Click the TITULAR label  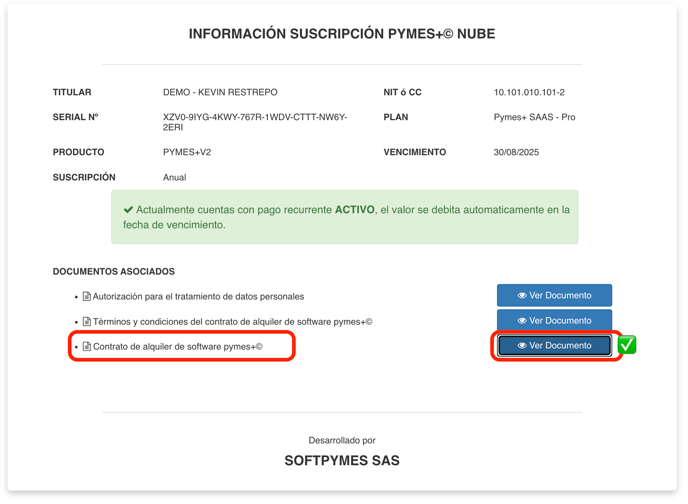(x=72, y=92)
